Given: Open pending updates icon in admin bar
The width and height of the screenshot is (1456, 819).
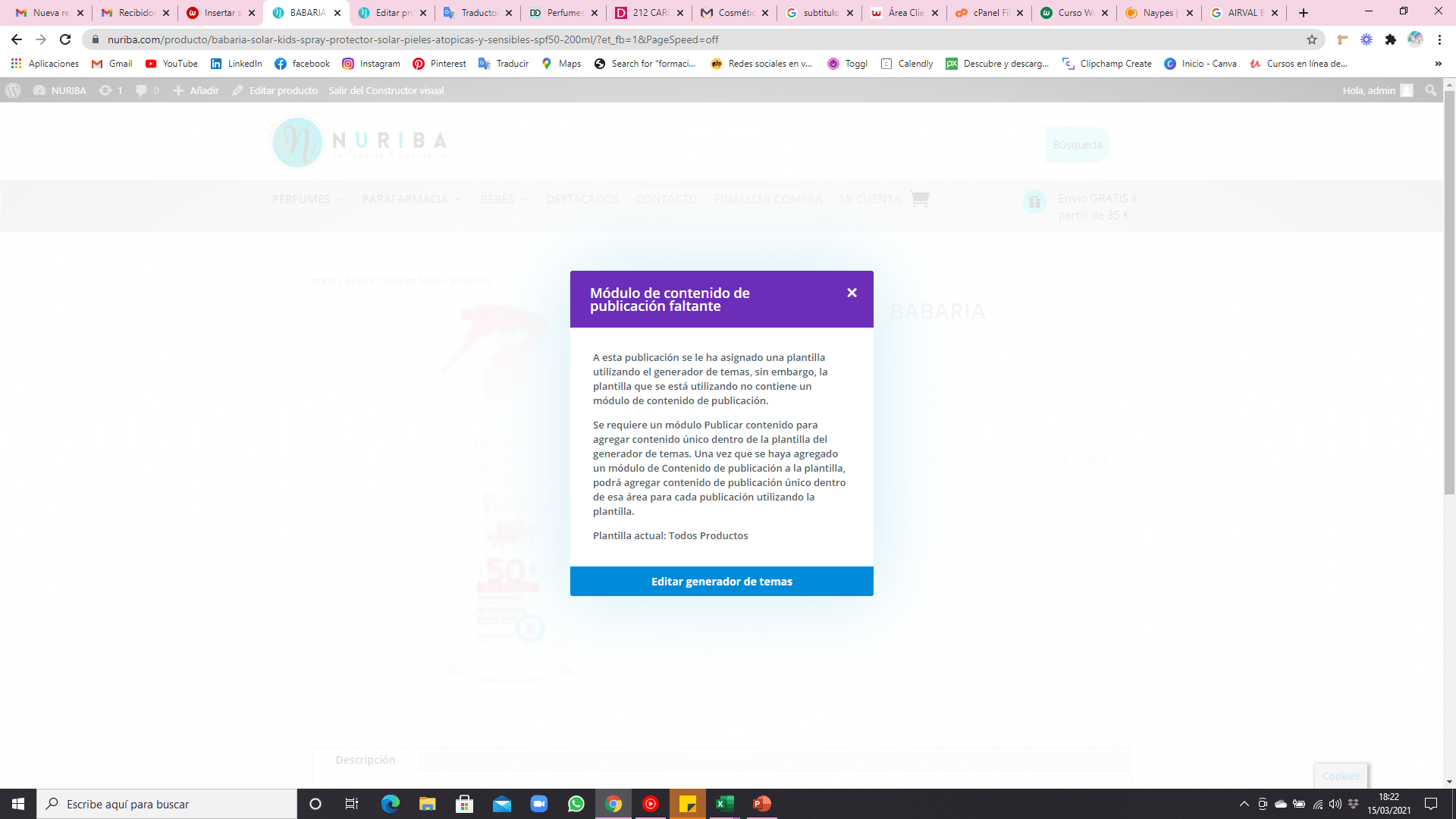Looking at the screenshot, I should 111,90.
